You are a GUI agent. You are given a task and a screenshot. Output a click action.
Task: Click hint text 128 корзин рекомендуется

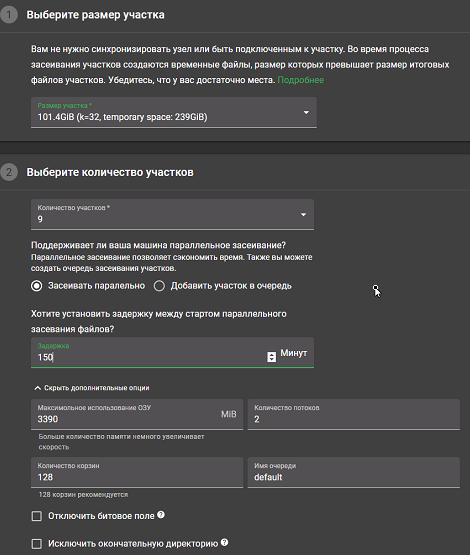point(84,494)
